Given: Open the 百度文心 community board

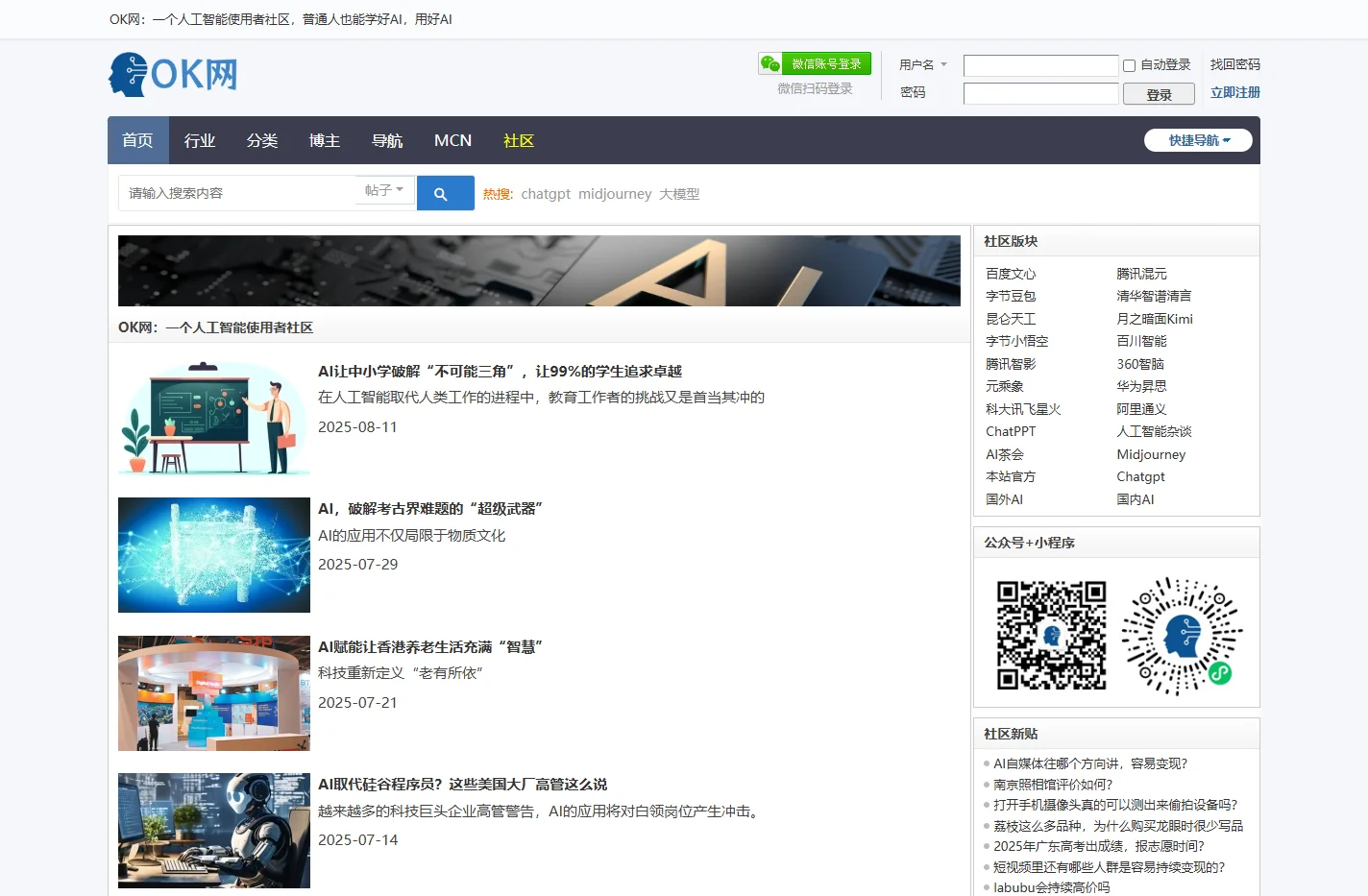Looking at the screenshot, I should (1011, 274).
